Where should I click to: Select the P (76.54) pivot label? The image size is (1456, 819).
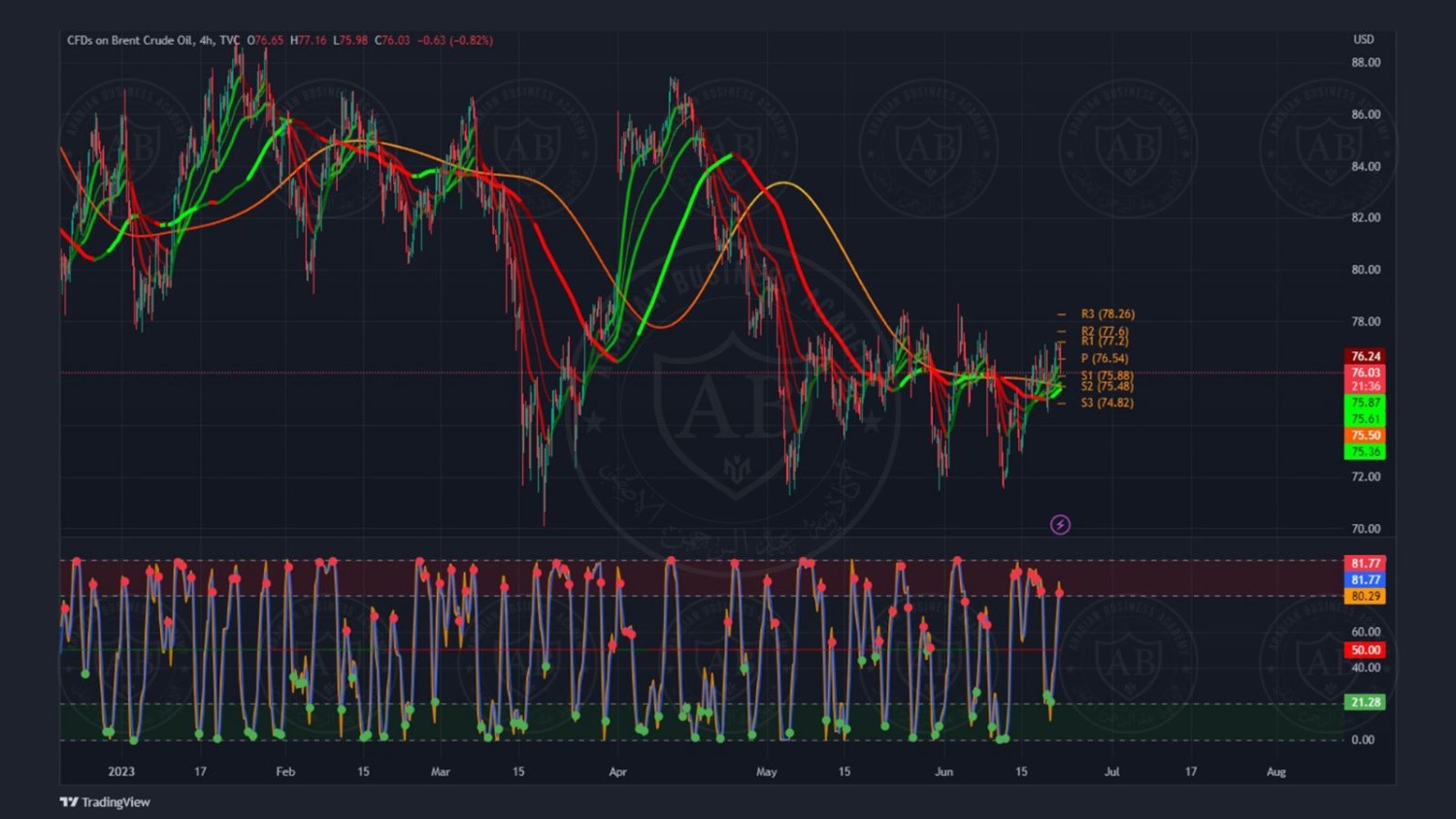[1105, 358]
